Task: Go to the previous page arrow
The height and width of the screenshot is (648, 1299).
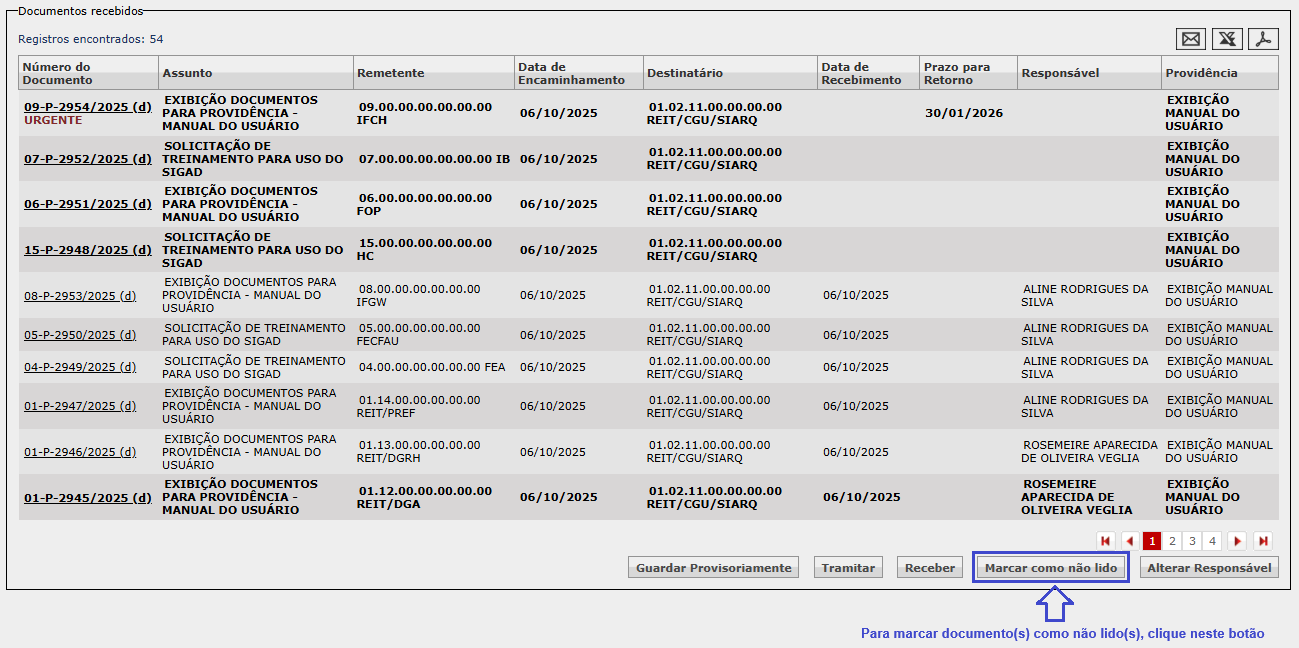Action: coord(1130,541)
